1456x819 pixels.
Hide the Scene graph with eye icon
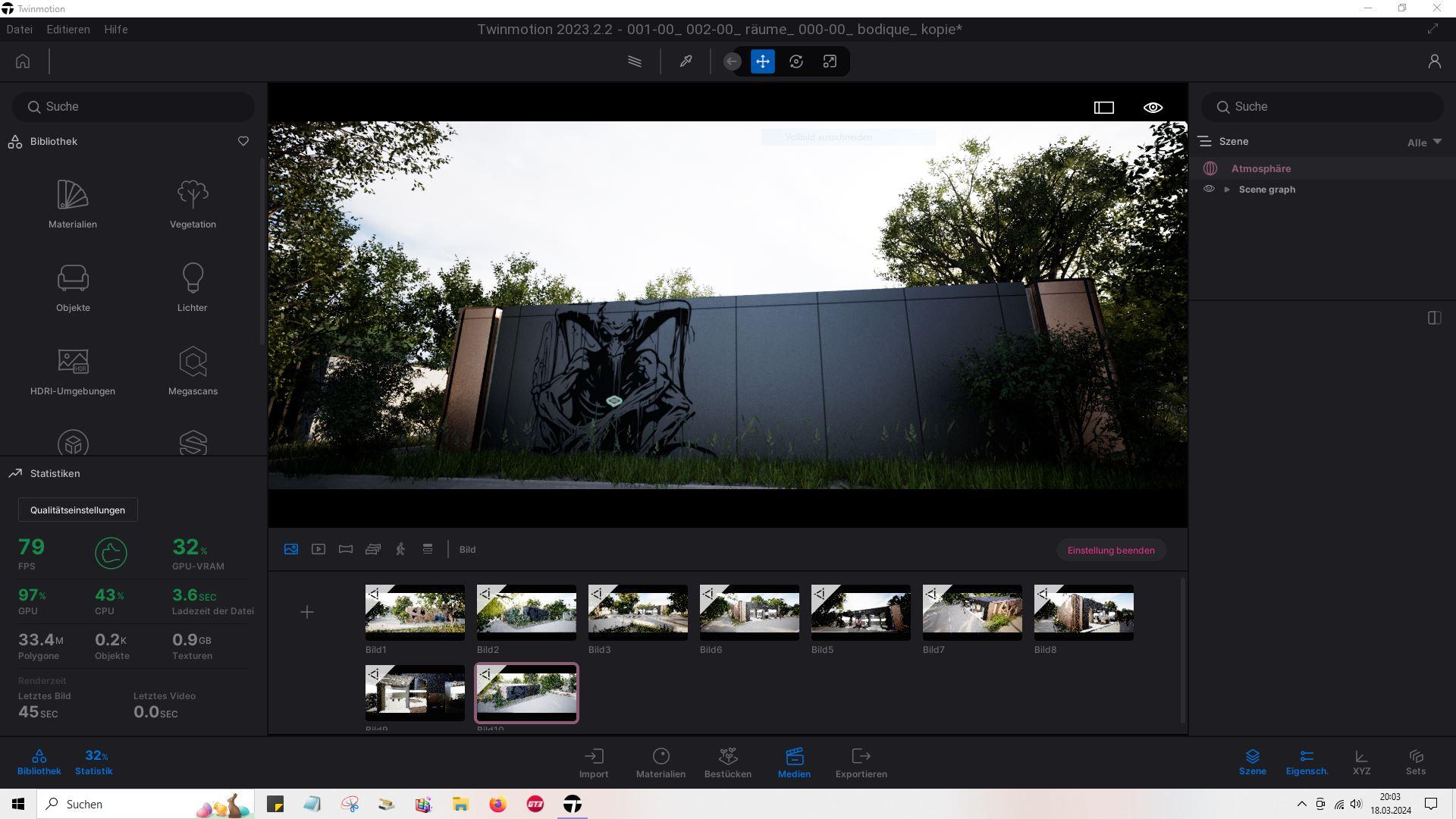pos(1209,189)
